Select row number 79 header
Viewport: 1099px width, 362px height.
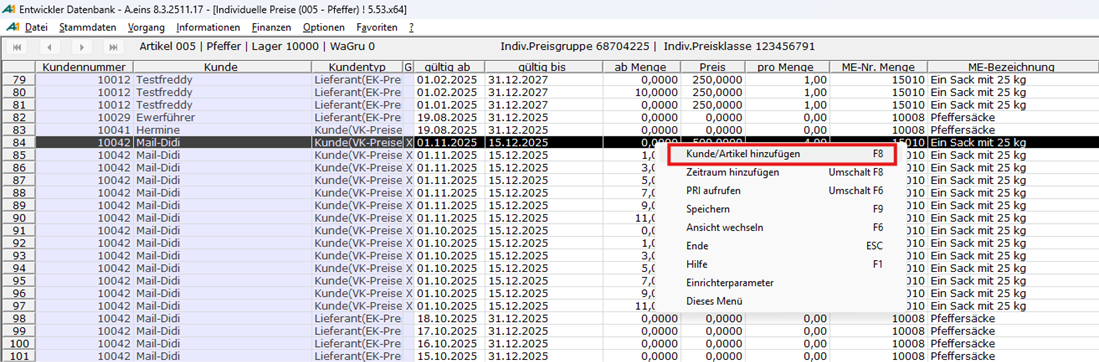[18, 79]
